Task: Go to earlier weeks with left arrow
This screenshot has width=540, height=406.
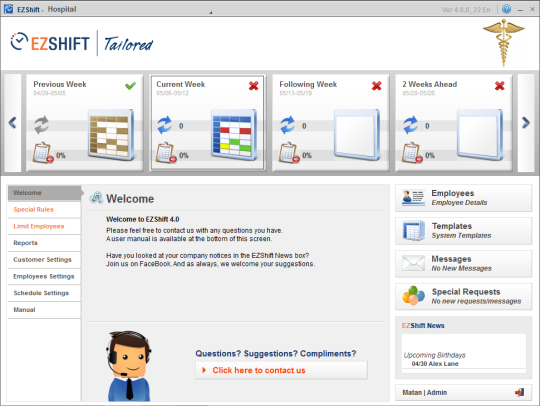Action: (x=12, y=122)
